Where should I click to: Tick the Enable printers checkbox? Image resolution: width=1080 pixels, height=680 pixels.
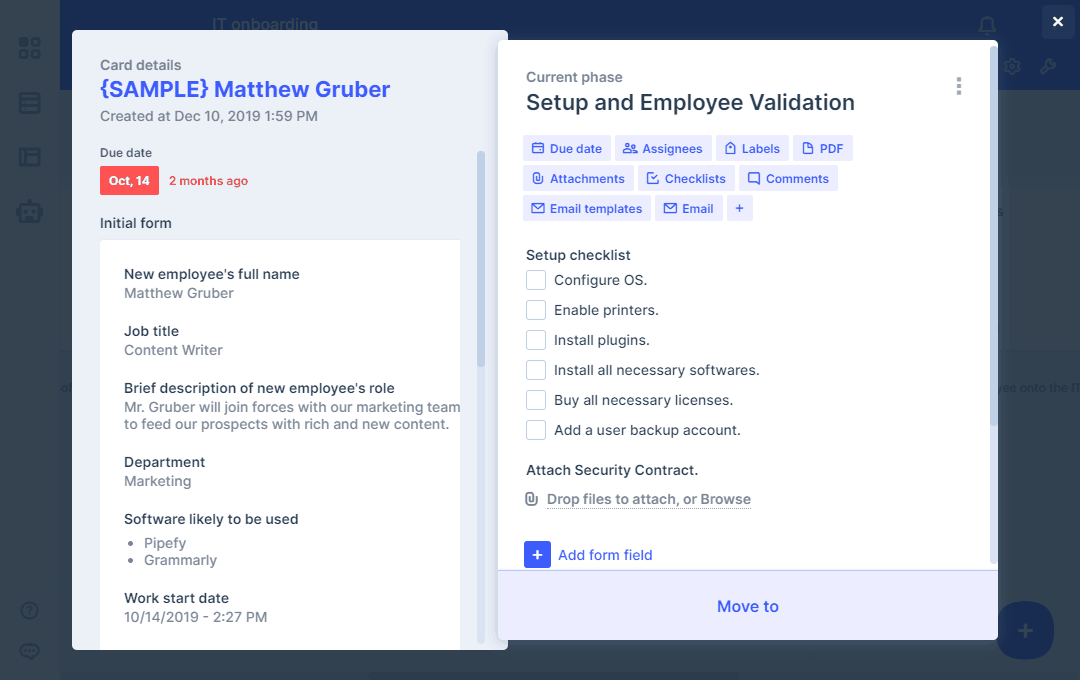point(536,310)
